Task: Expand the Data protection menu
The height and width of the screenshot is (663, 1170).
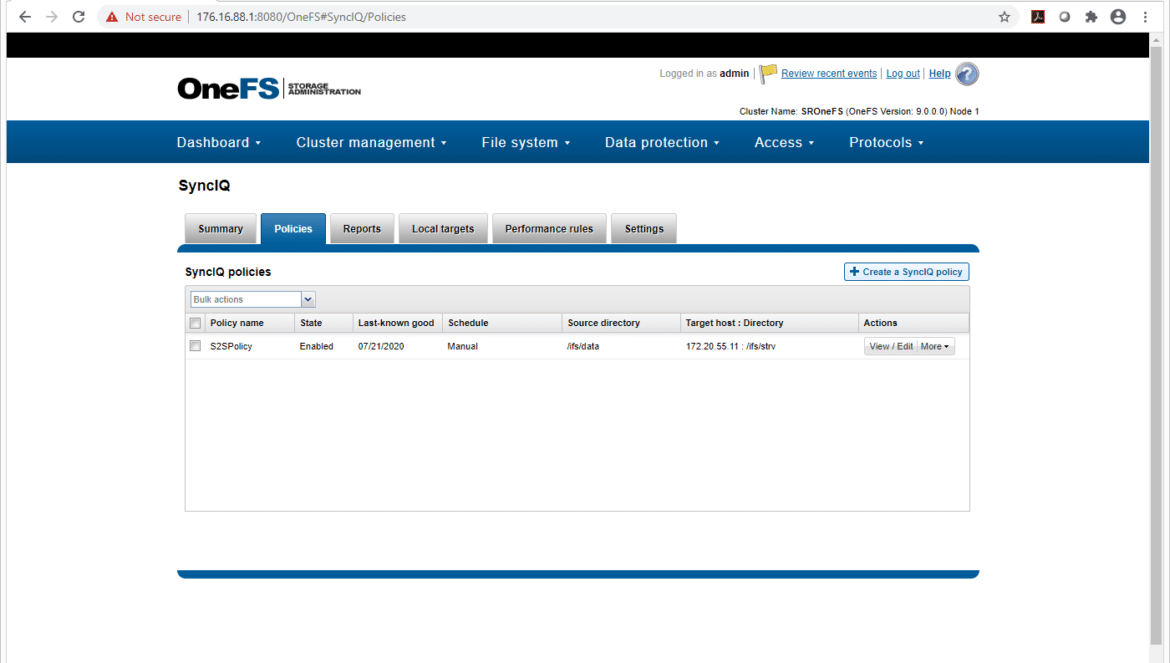Action: click(x=662, y=142)
